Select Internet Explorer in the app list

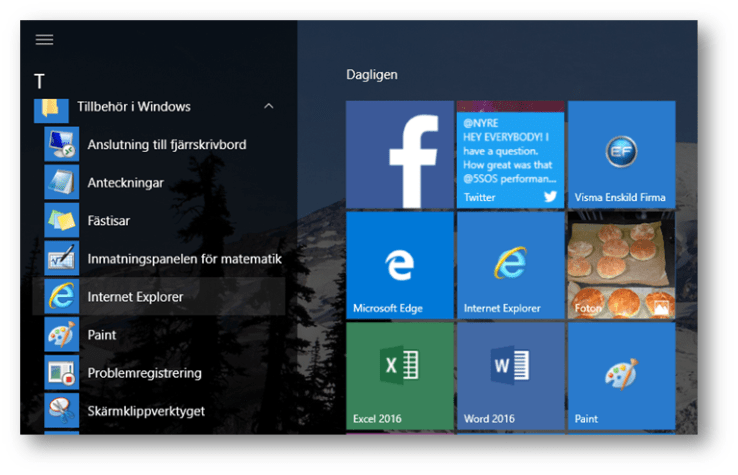(135, 297)
